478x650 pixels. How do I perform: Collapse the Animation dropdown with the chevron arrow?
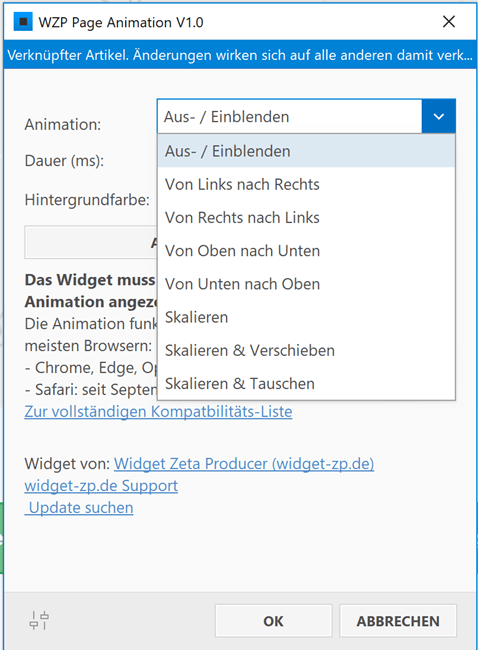coord(439,116)
